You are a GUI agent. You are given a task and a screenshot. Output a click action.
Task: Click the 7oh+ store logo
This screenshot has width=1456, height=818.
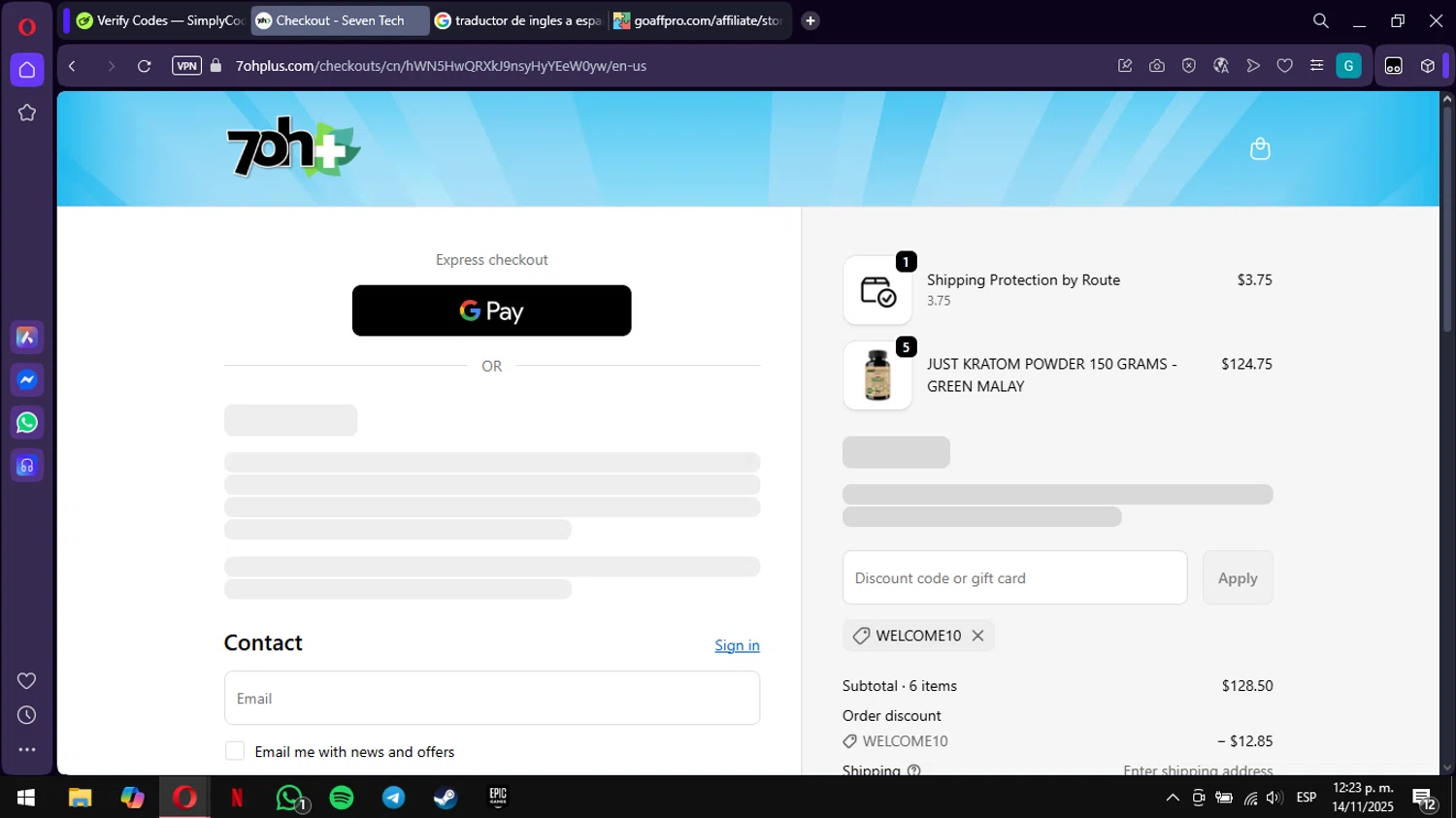click(x=293, y=147)
